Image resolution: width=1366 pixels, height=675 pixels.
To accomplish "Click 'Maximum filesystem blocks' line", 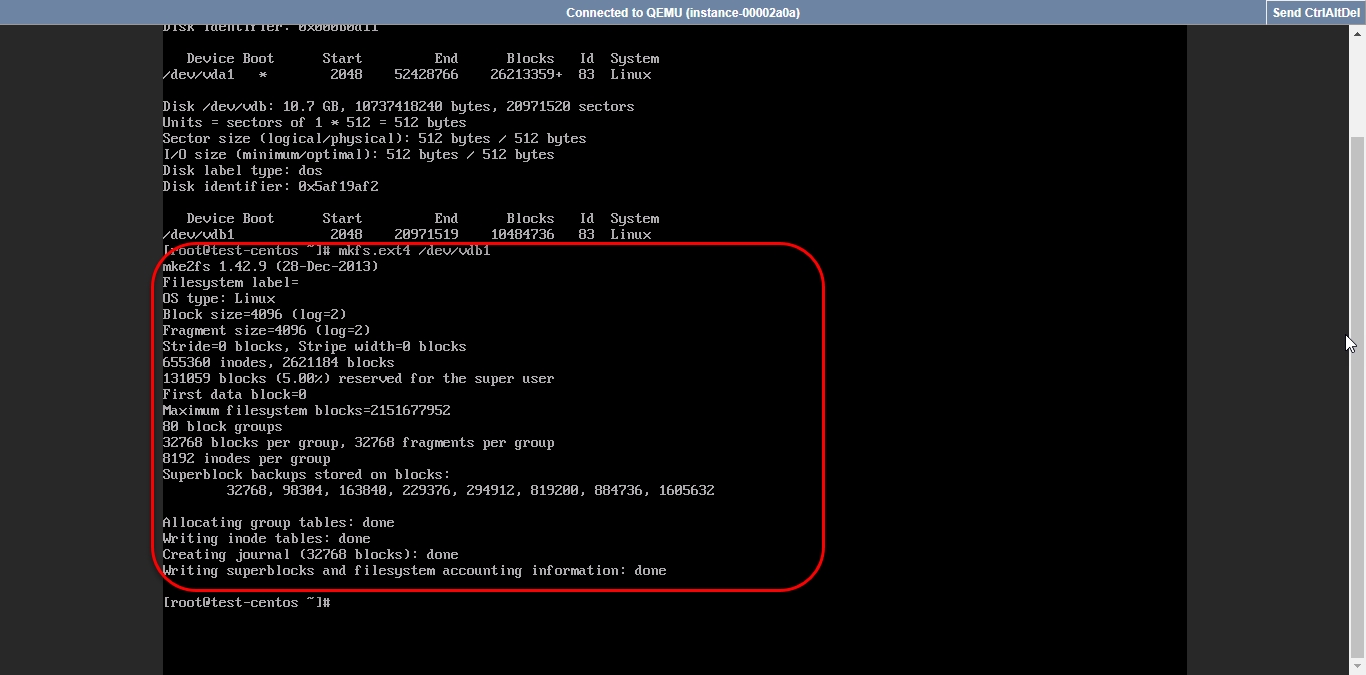I will [306, 411].
